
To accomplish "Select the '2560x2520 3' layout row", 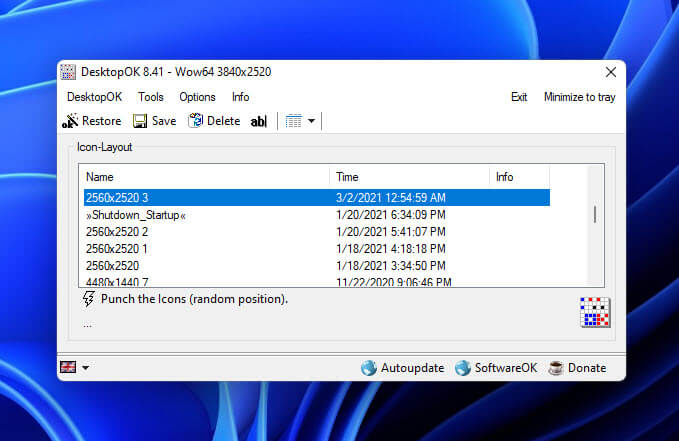I will point(317,198).
